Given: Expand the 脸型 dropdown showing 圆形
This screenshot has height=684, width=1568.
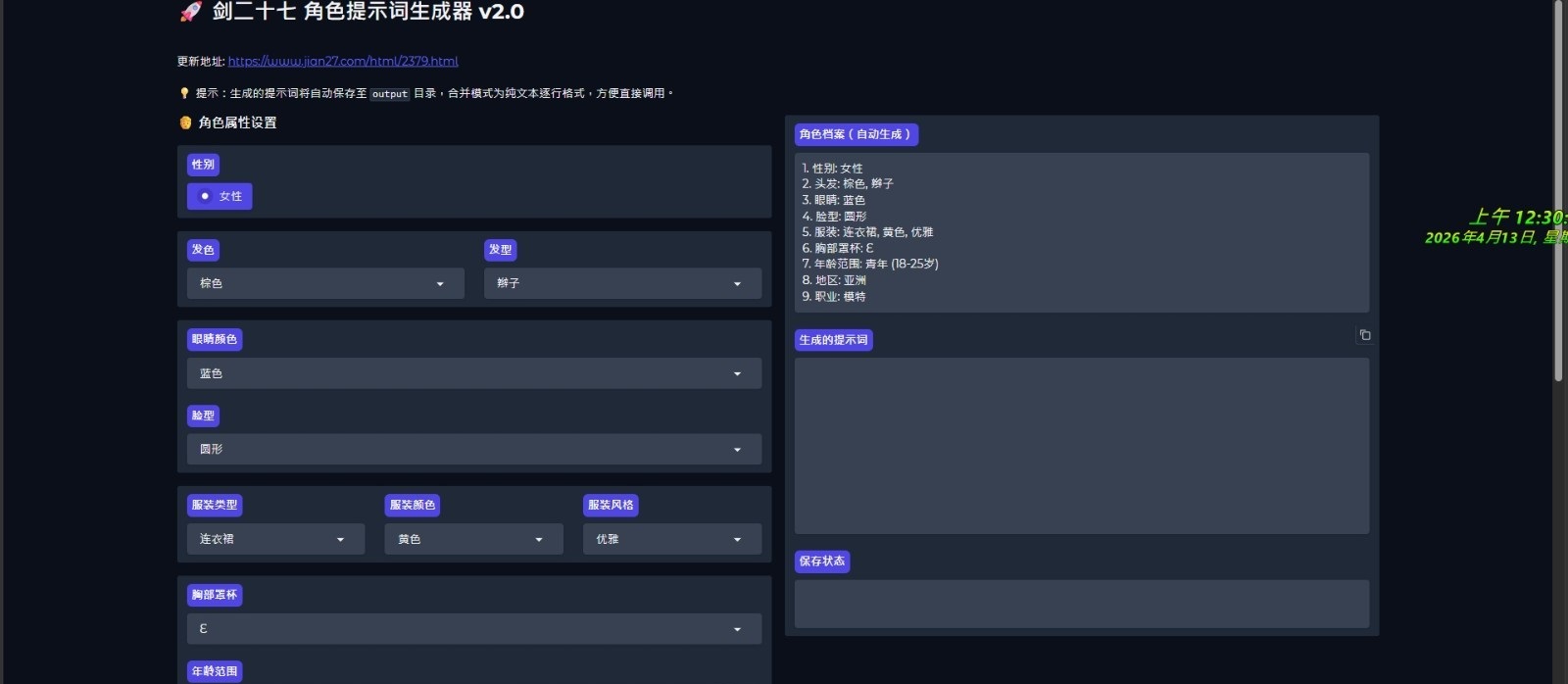Looking at the screenshot, I should pyautogui.click(x=474, y=449).
